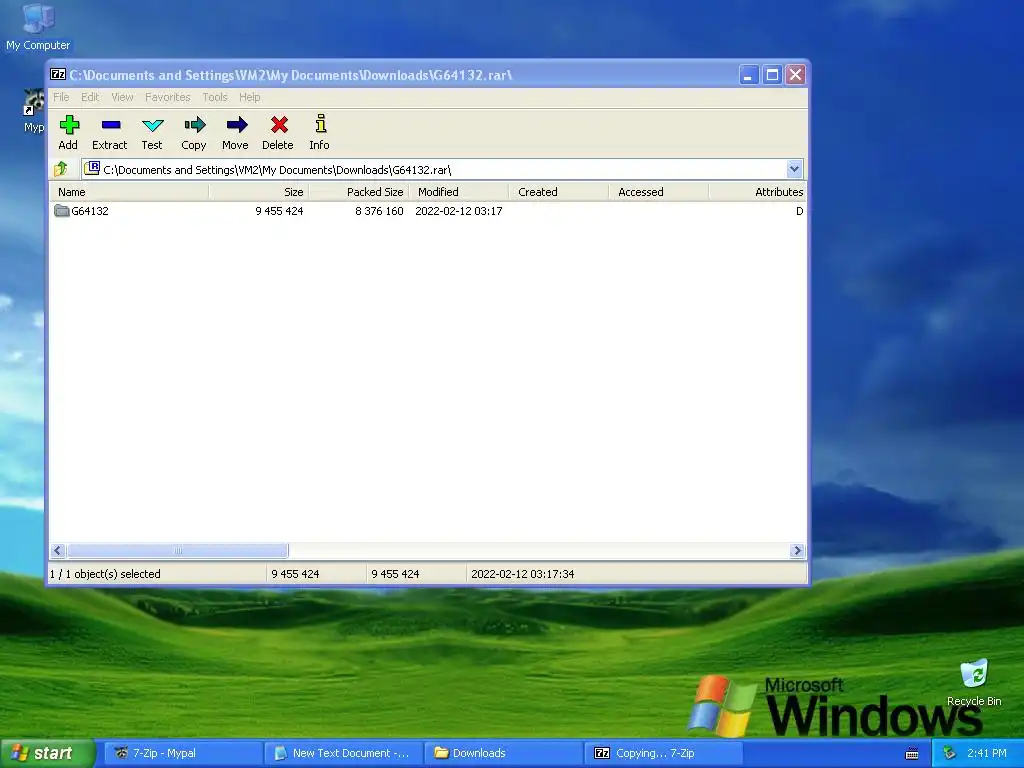Go up one folder level icon
Screen dimensions: 1024x768
(x=61, y=169)
